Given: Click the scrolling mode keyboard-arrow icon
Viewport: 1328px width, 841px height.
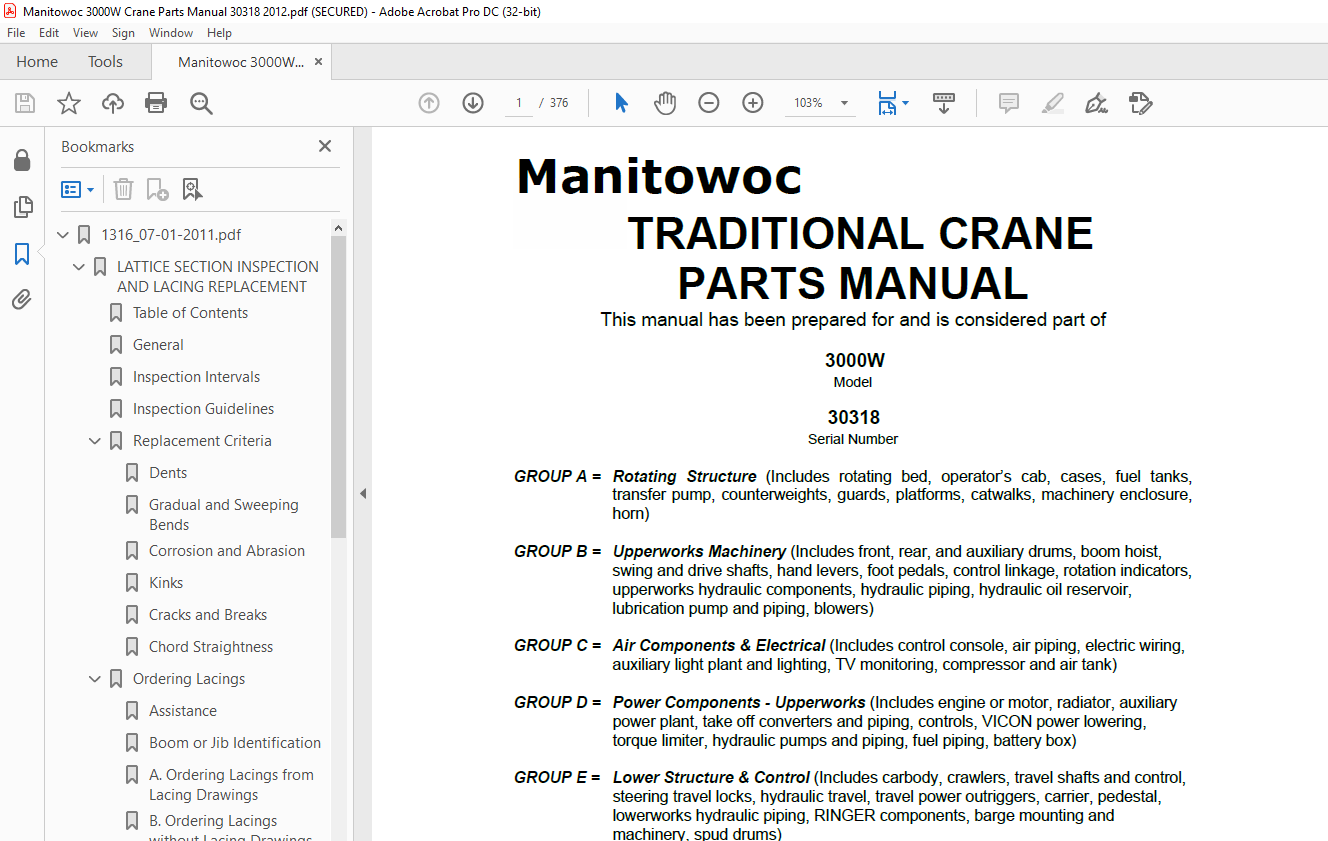Looking at the screenshot, I should click(944, 103).
